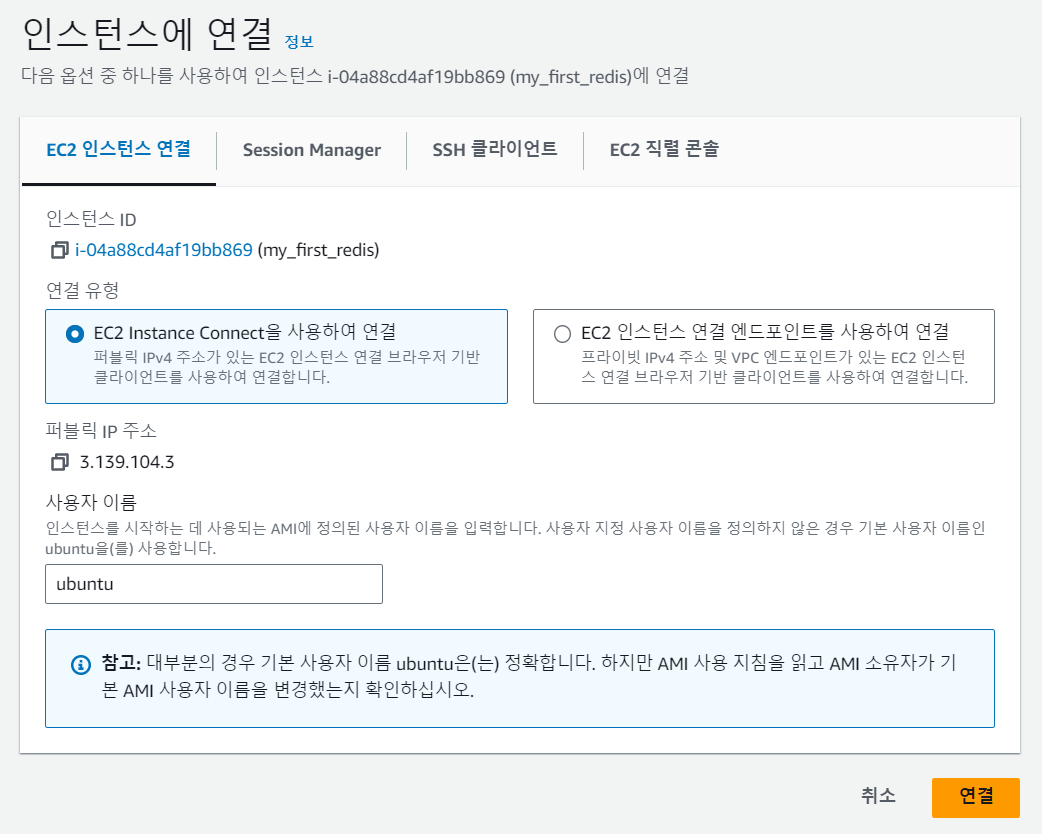Viewport: 1042px width, 834px height.
Task: Click the 인스턴스 ID label
Action: click(91, 219)
